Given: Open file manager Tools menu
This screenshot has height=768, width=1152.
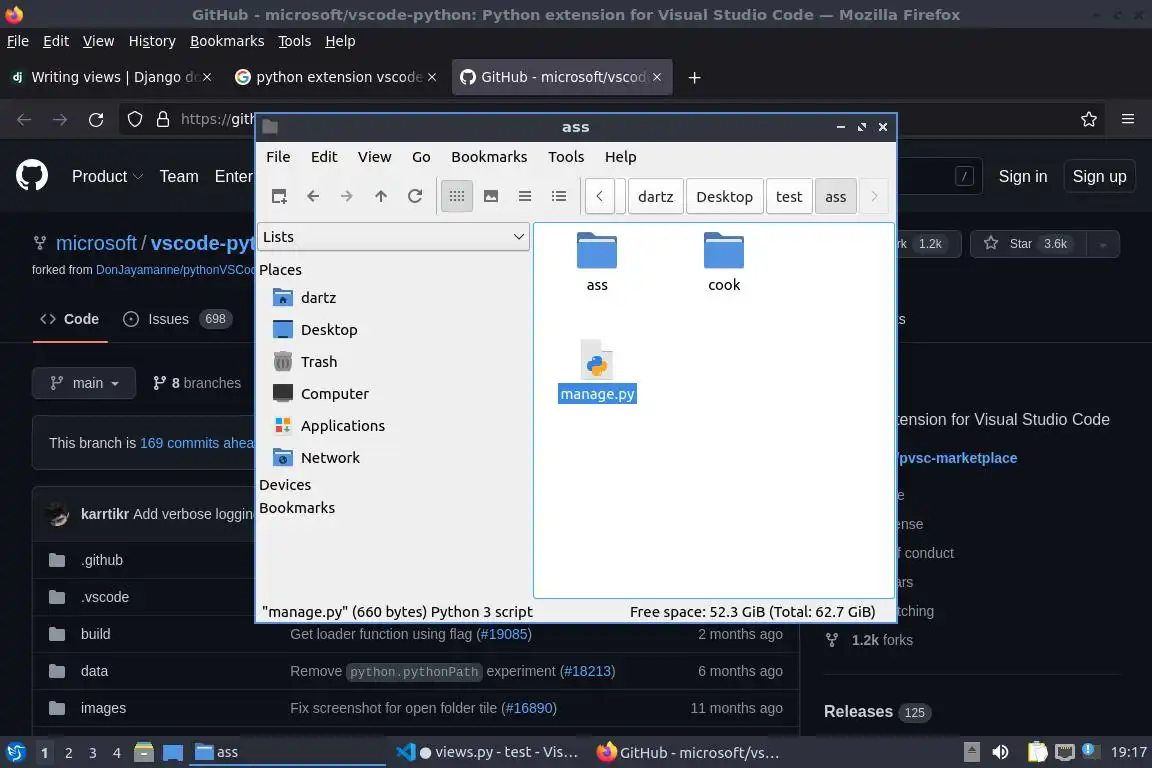Looking at the screenshot, I should coord(566,157).
